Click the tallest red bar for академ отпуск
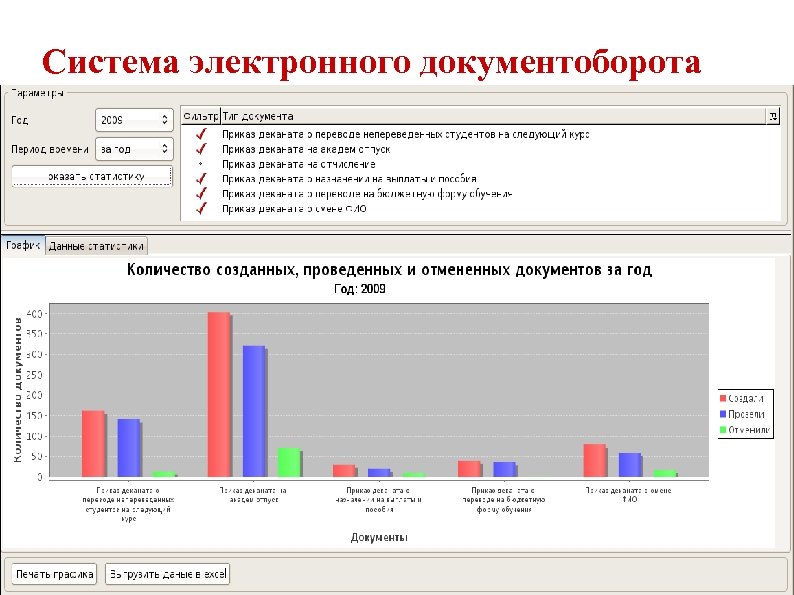The width and height of the screenshot is (794, 595). click(x=219, y=394)
